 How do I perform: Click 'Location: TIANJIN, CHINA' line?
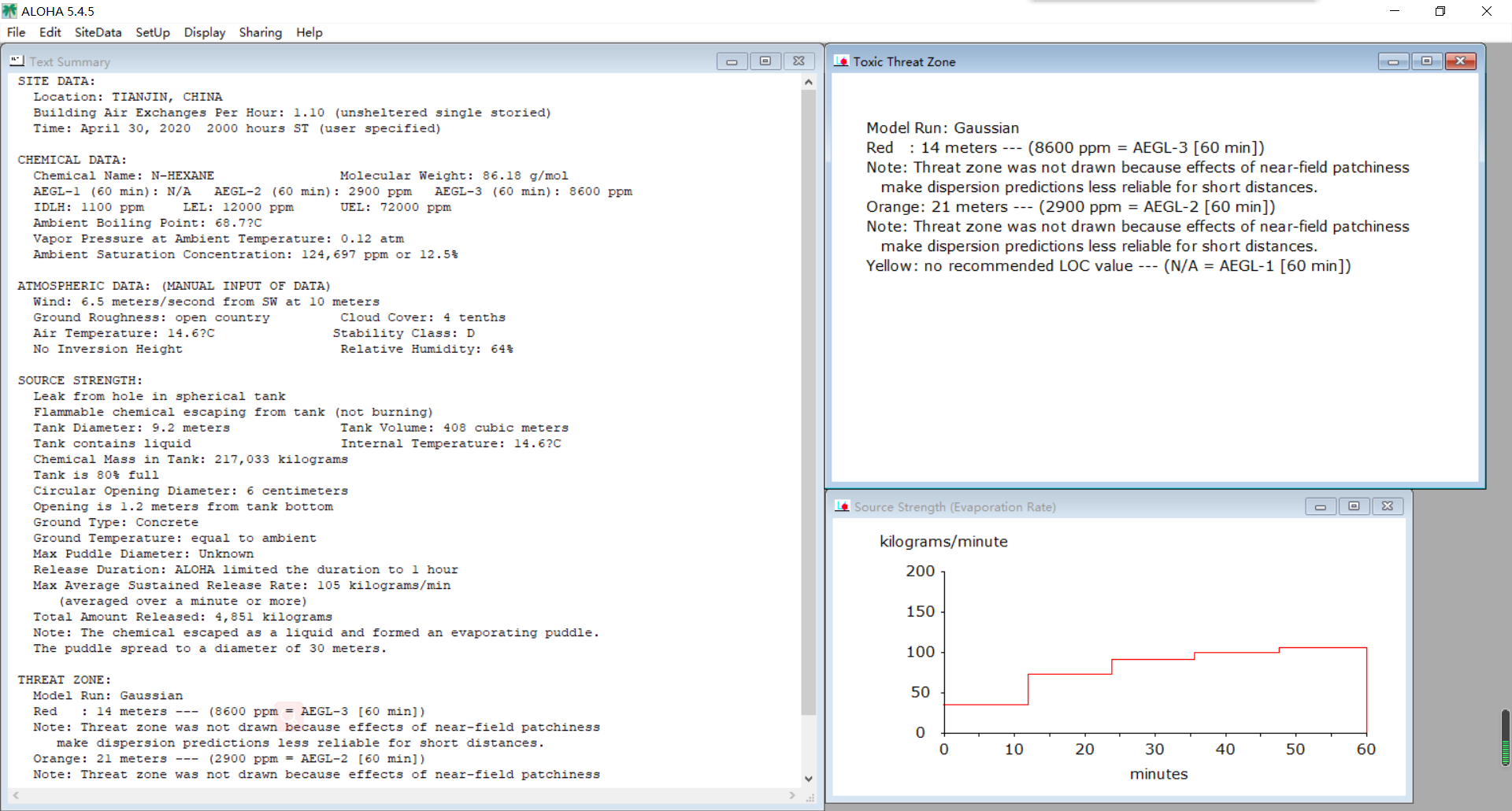click(128, 97)
